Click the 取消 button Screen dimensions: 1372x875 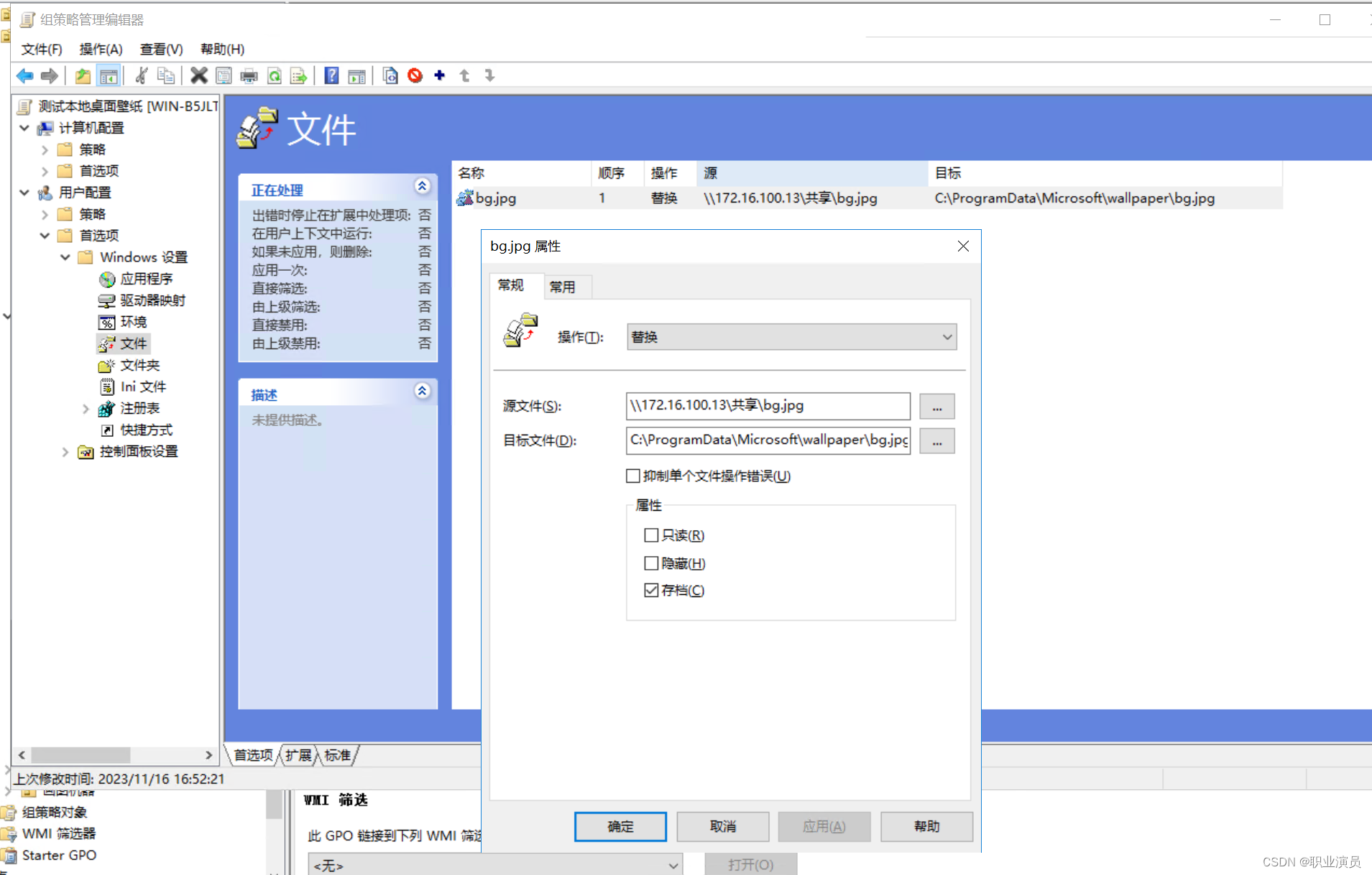[723, 826]
